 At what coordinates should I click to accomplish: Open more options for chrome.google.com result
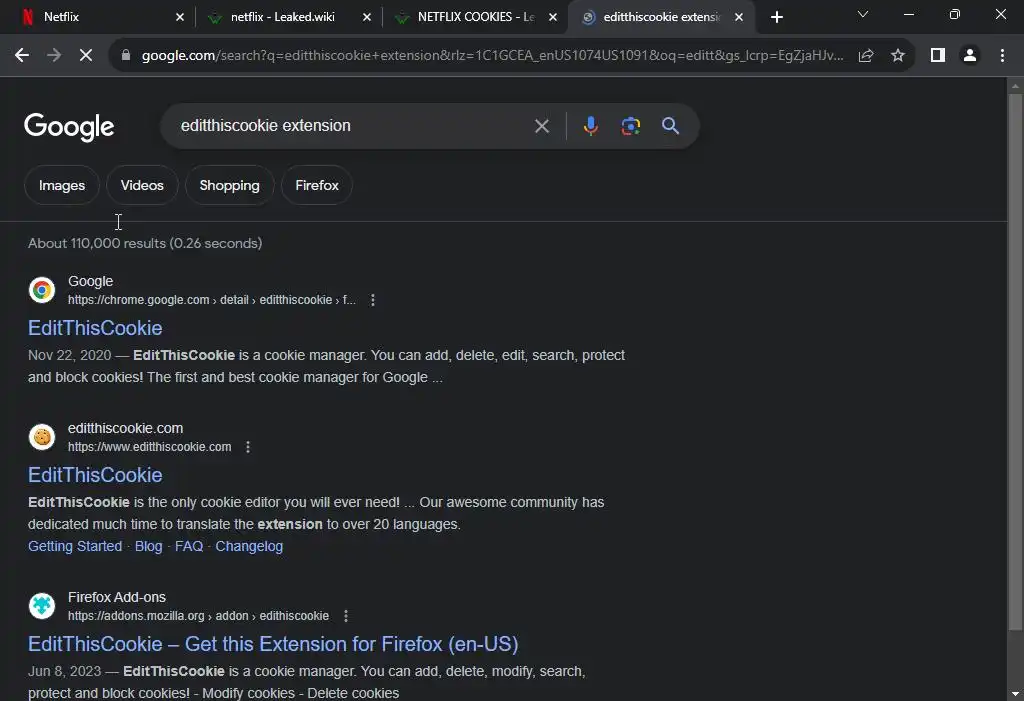[x=373, y=300]
